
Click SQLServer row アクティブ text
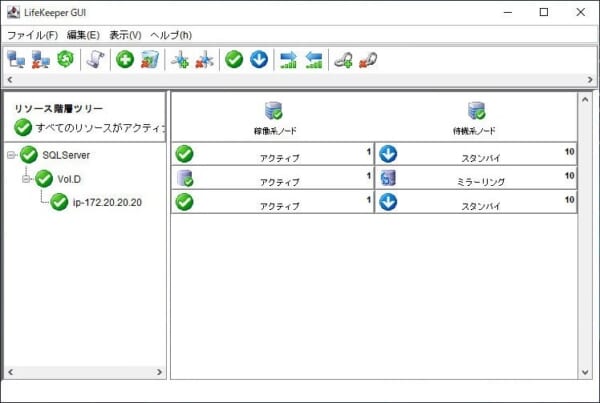[280, 158]
